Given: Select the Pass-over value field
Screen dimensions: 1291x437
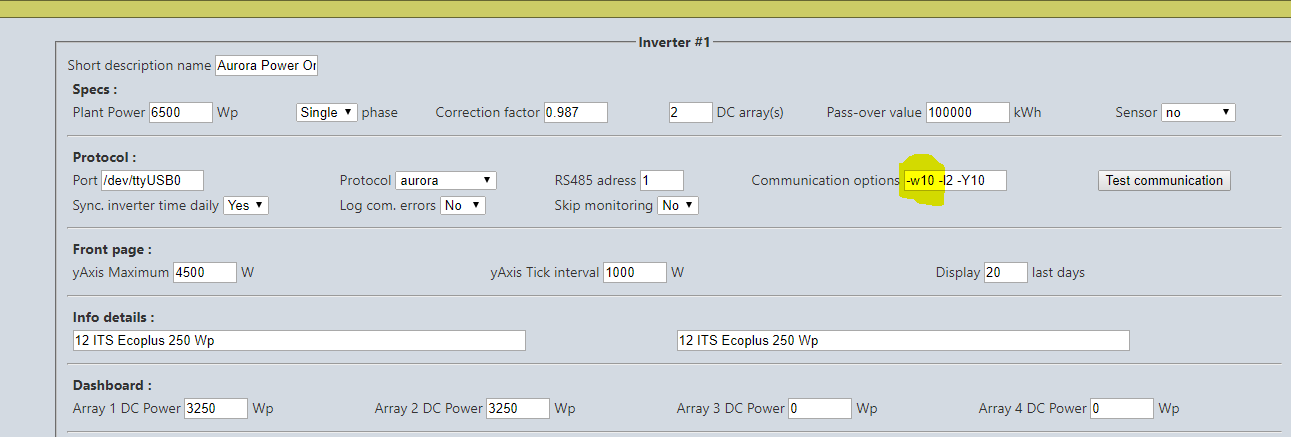Looking at the screenshot, I should [968, 113].
